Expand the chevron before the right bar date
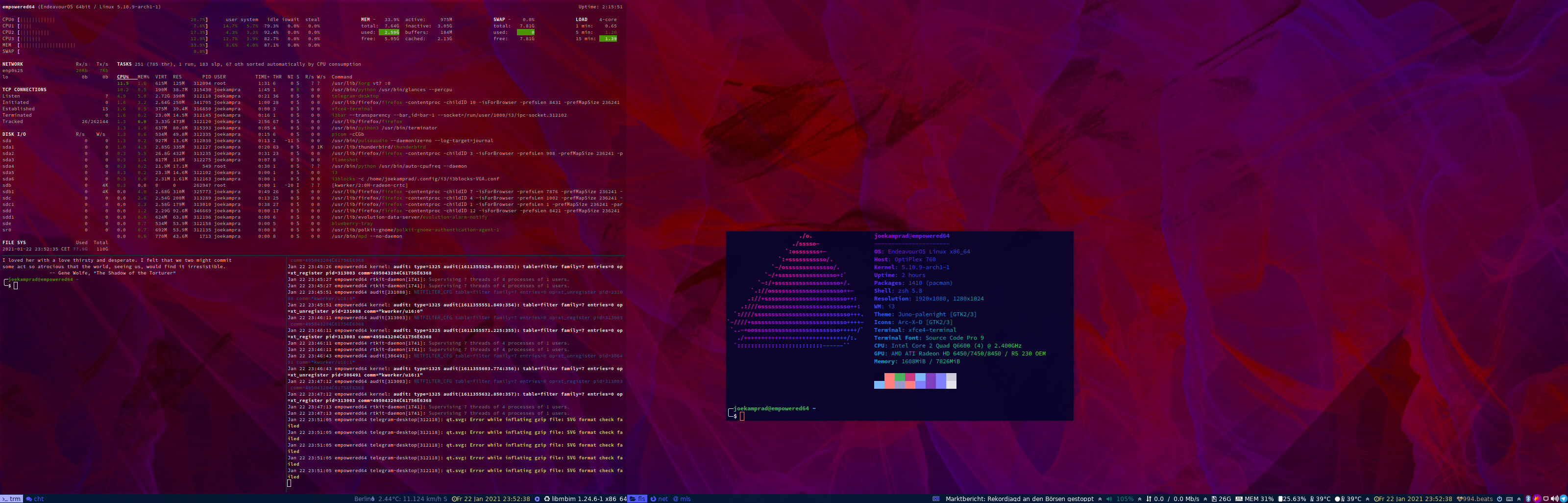1568x503 pixels. coord(1368,499)
